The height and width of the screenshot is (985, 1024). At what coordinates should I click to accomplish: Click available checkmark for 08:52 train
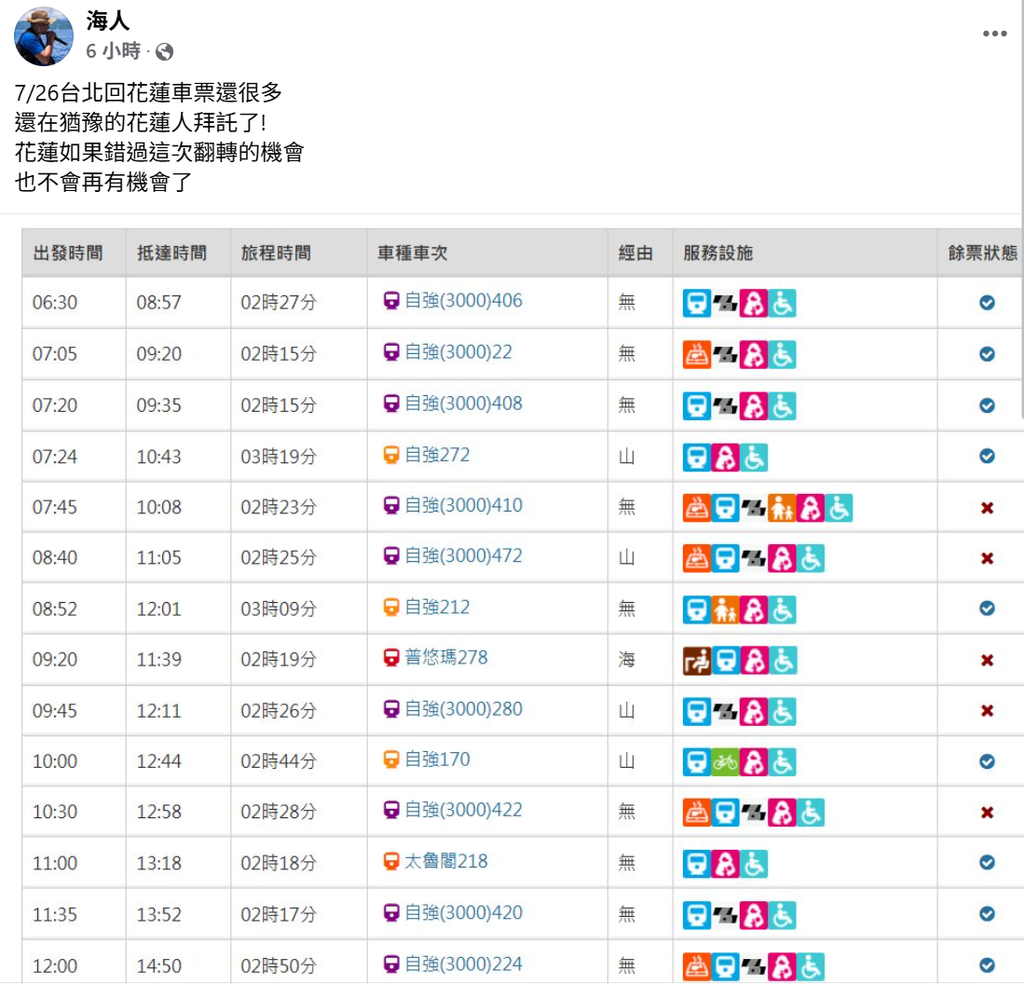coord(987,608)
